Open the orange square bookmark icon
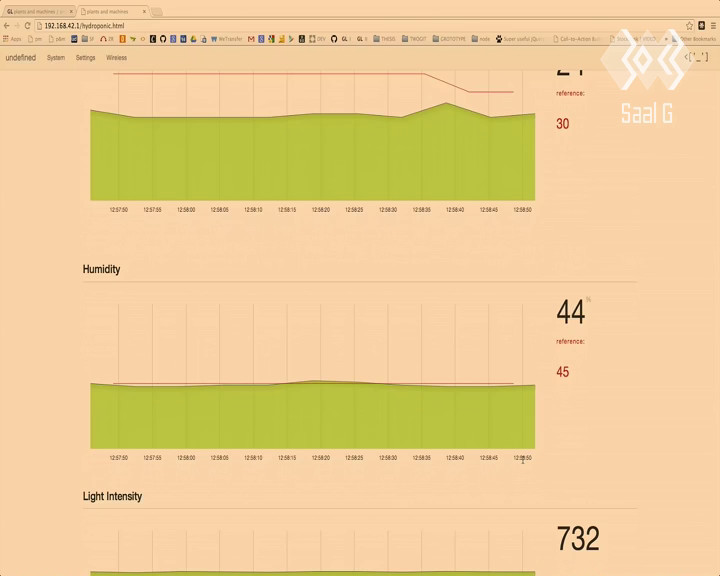The image size is (720, 576). tap(123, 39)
